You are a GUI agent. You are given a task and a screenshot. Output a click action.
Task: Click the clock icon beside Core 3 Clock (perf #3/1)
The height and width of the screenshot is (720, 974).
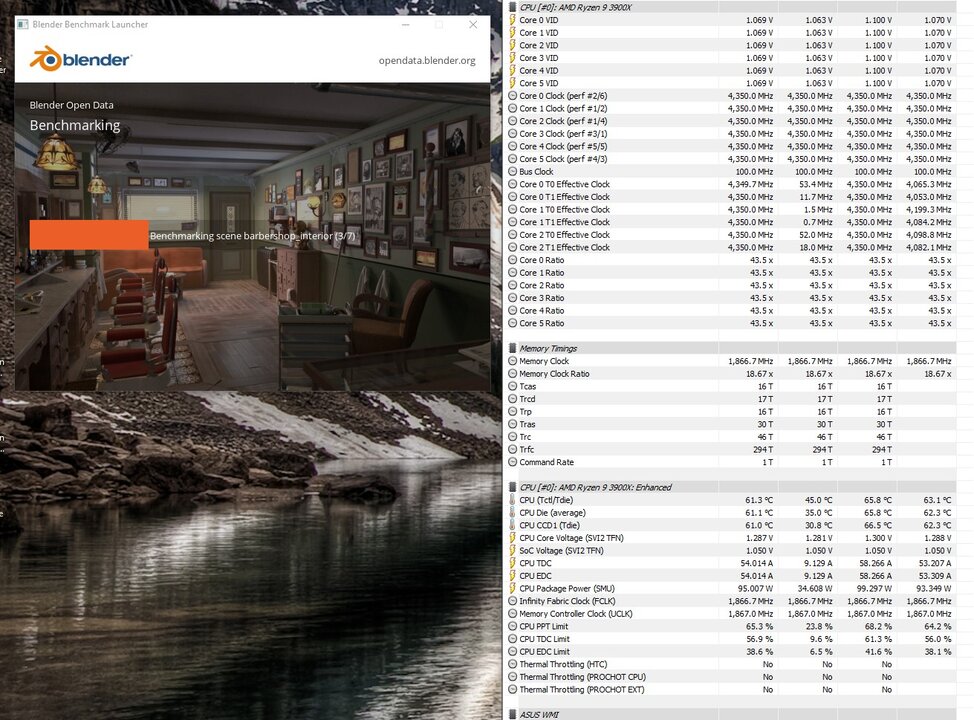pos(512,134)
